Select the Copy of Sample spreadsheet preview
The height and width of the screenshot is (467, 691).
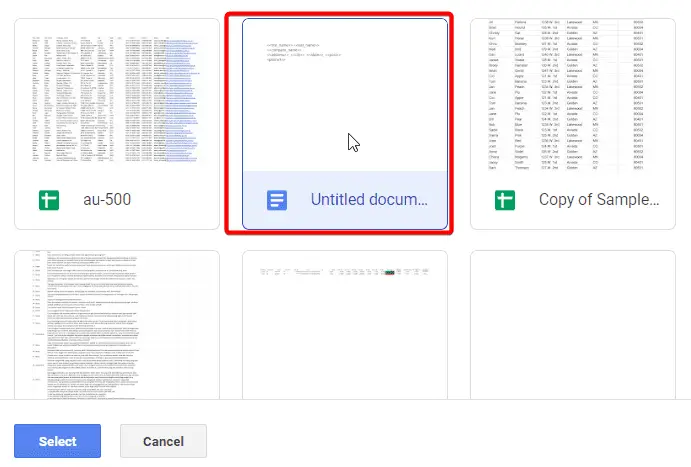tap(573, 95)
